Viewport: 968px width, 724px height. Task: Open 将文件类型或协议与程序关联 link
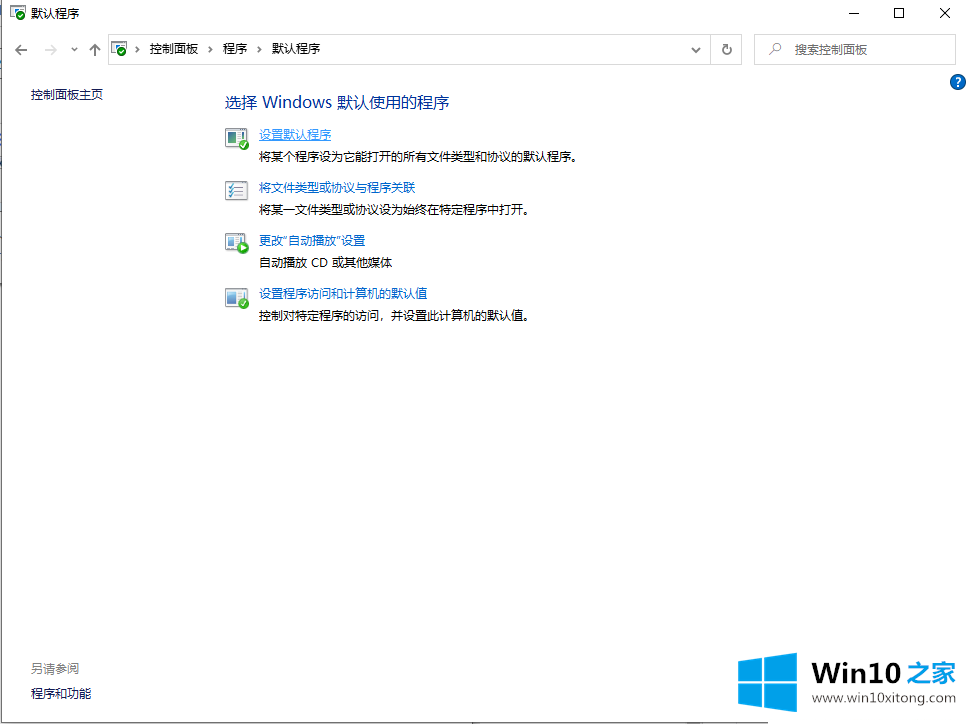(x=337, y=188)
